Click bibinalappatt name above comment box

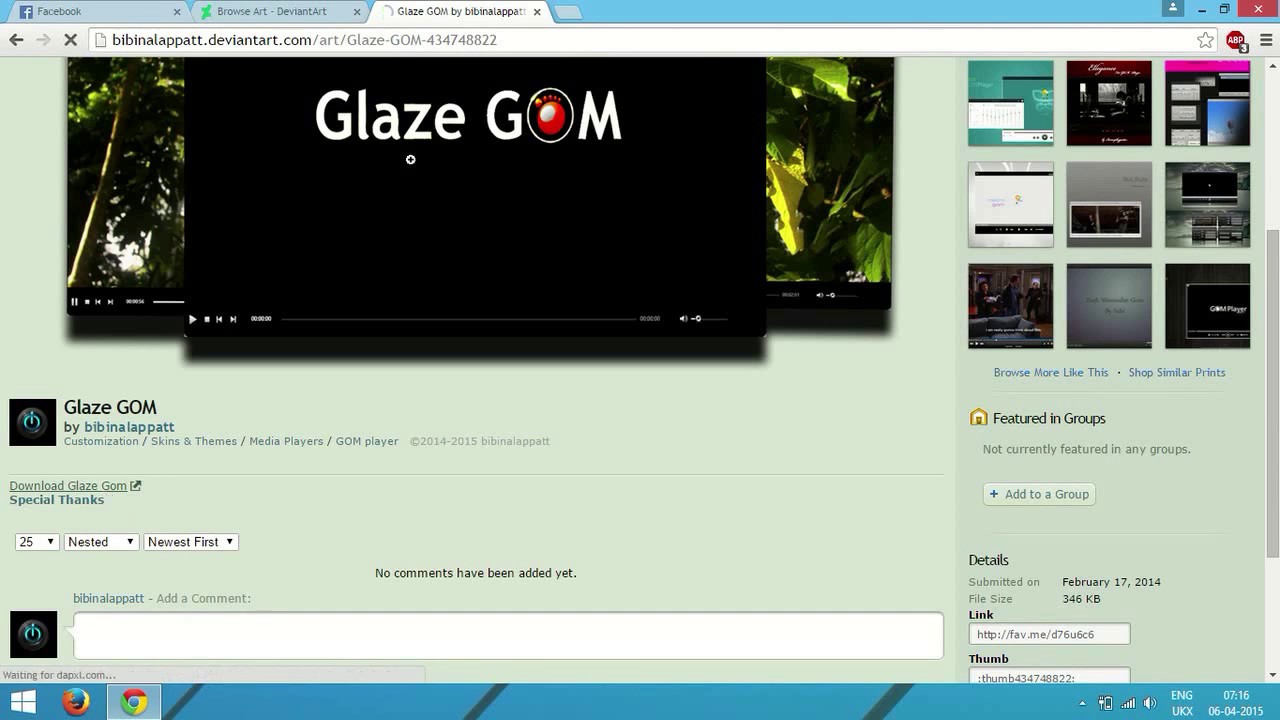tap(108, 598)
